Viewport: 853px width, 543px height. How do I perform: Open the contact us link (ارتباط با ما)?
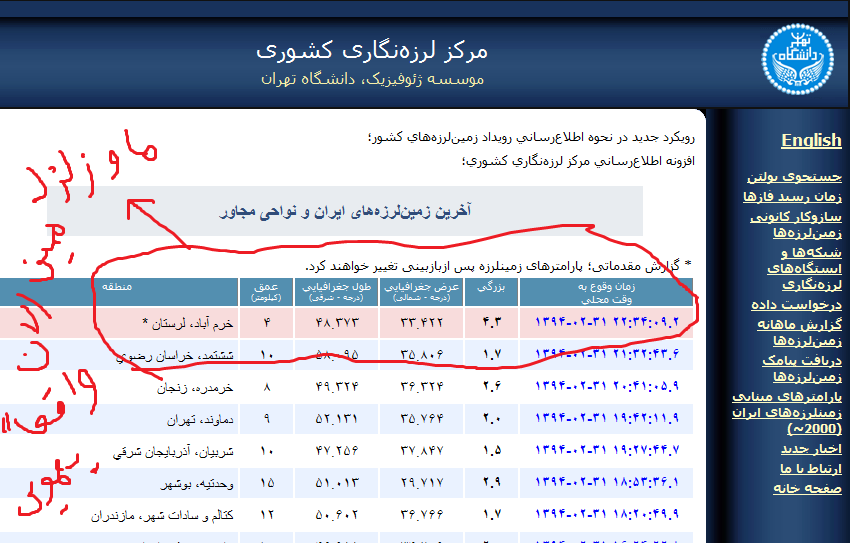pyautogui.click(x=811, y=468)
